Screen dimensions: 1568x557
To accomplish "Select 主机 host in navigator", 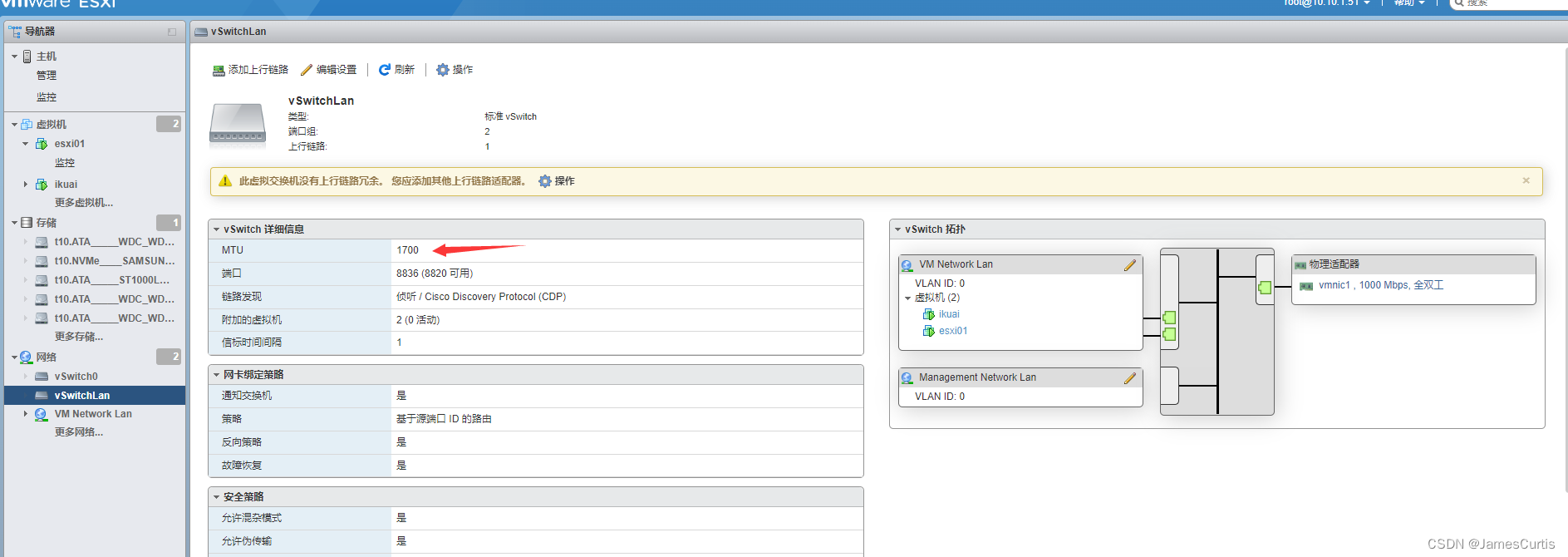I will point(47,57).
